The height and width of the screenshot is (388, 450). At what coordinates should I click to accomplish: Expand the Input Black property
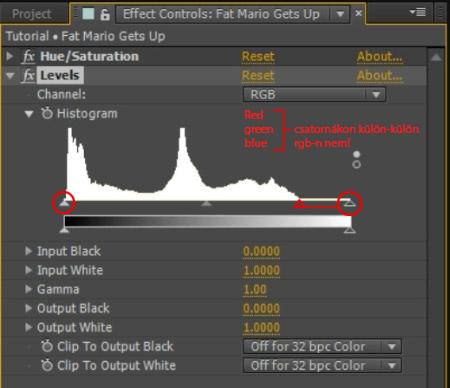coord(29,251)
